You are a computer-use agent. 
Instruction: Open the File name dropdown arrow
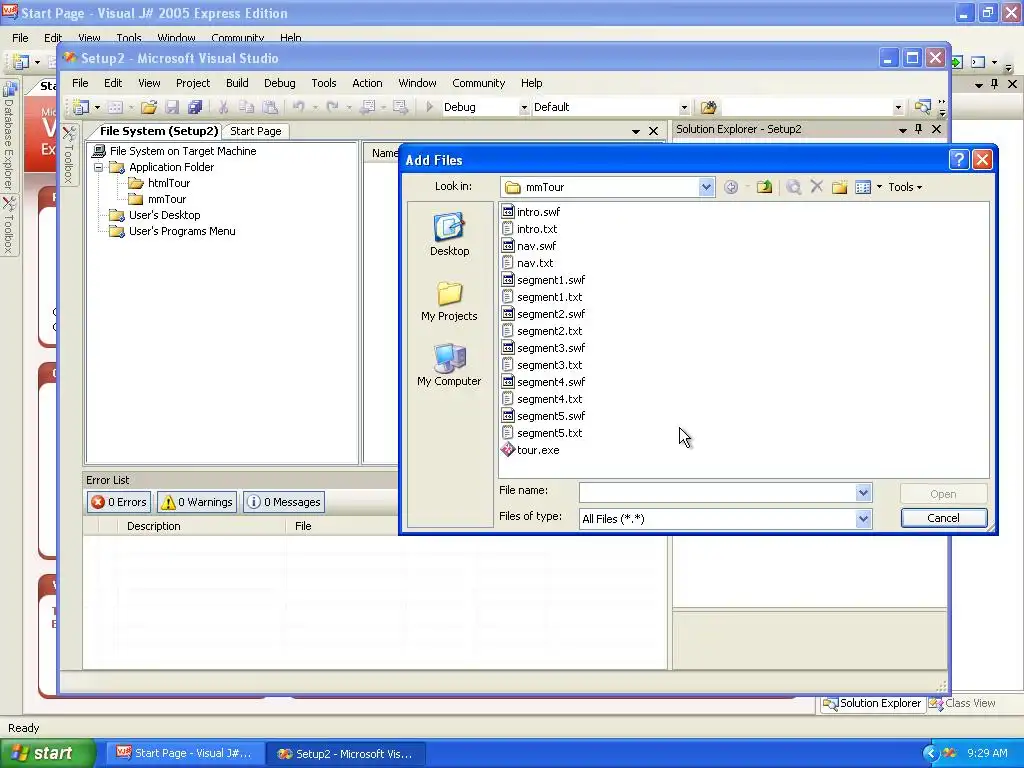[x=863, y=493]
